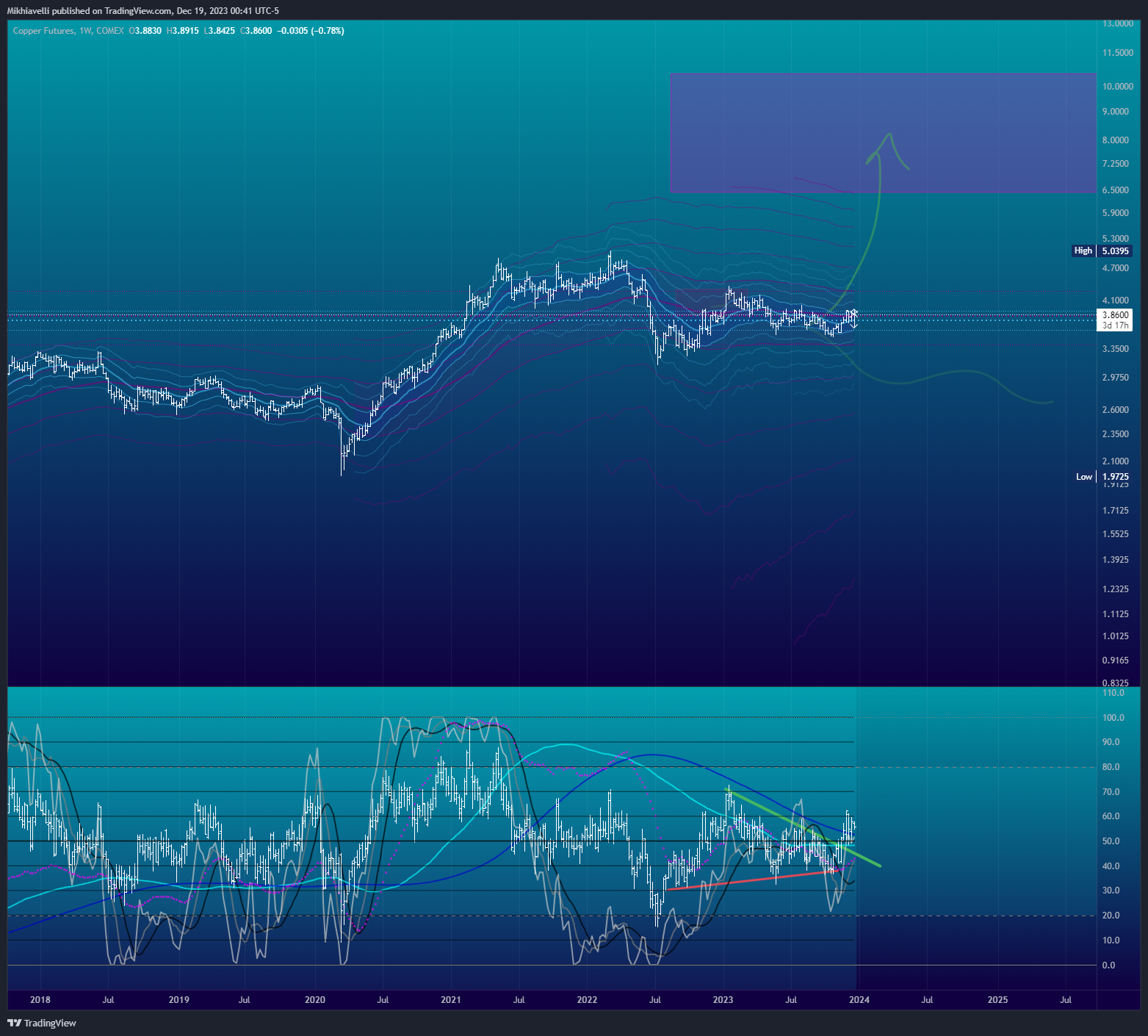This screenshot has height=1036, width=1148.
Task: Click the 2025 label on the time axis
Action: [998, 1000]
